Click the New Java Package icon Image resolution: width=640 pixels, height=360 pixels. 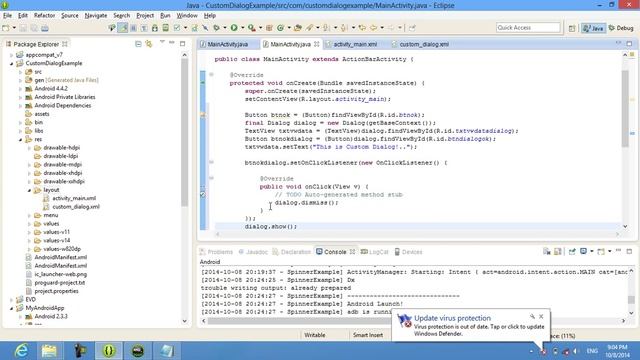[x=269, y=28]
